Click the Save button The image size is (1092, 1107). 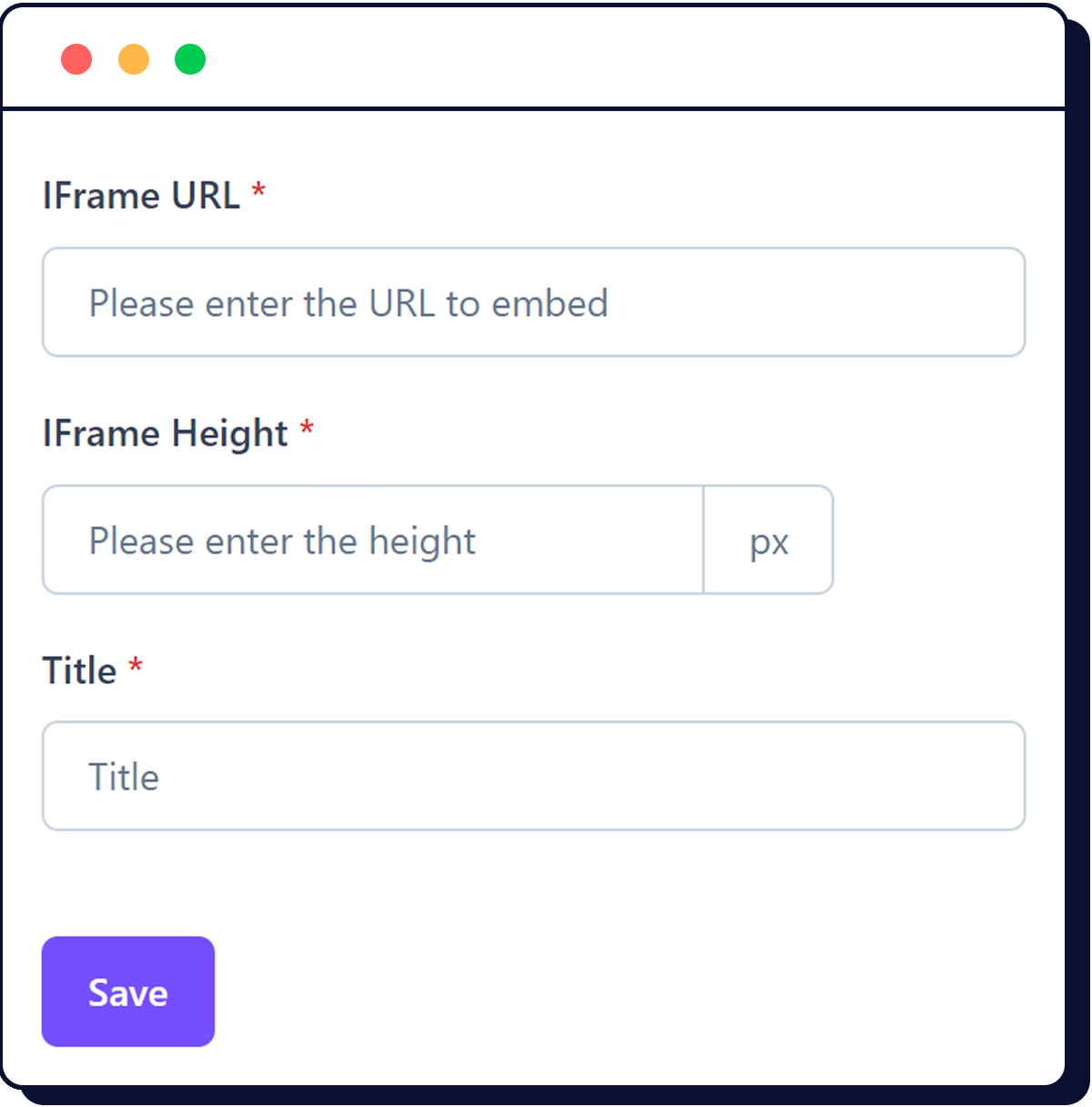point(127,991)
